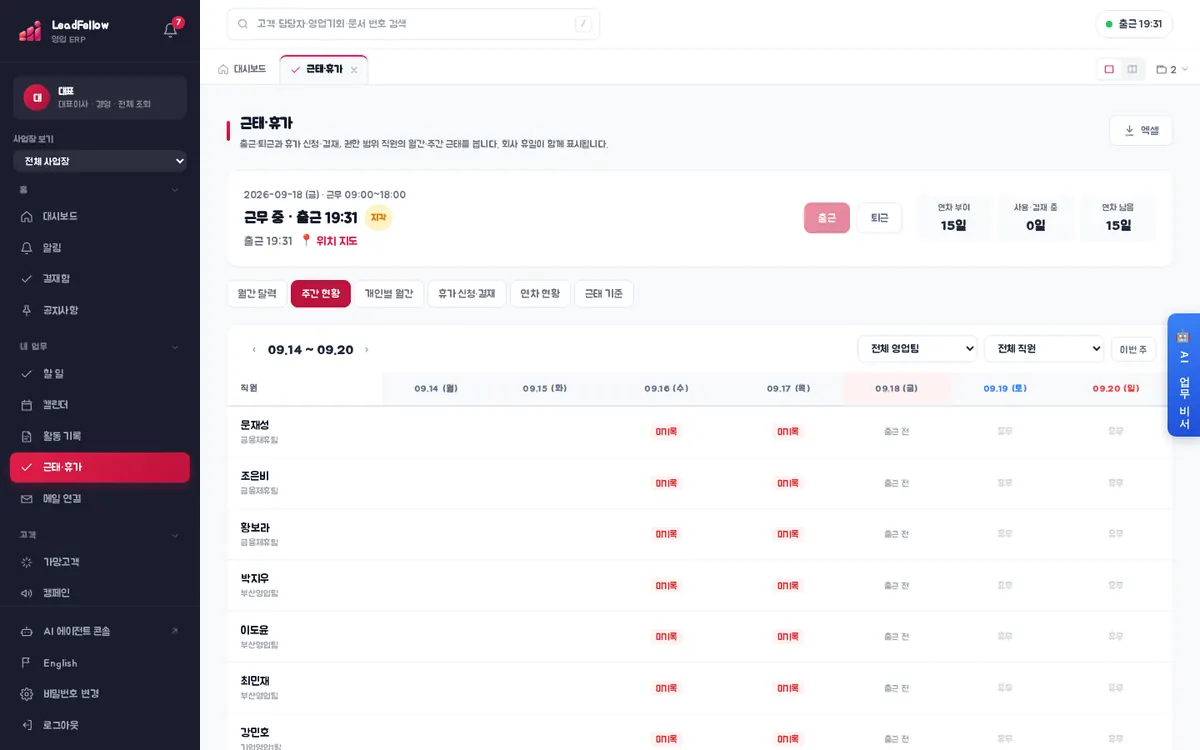Image resolution: width=1200 pixels, height=750 pixels.
Task: Click the 결재함 checkmark icon
Action: (27, 279)
